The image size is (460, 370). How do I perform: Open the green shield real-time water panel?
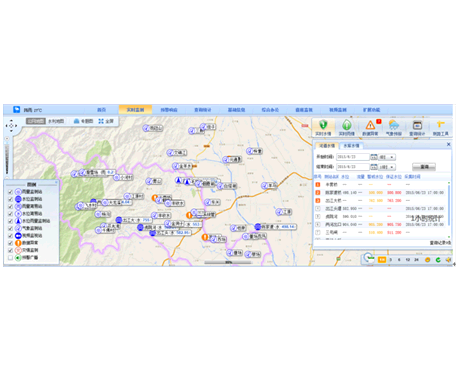(323, 128)
